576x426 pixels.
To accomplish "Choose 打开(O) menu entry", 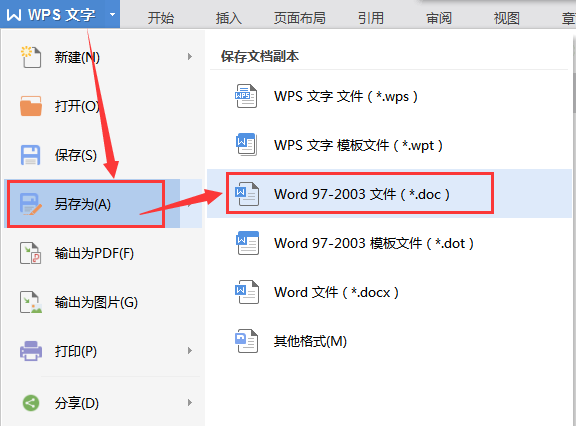I will 104,106.
